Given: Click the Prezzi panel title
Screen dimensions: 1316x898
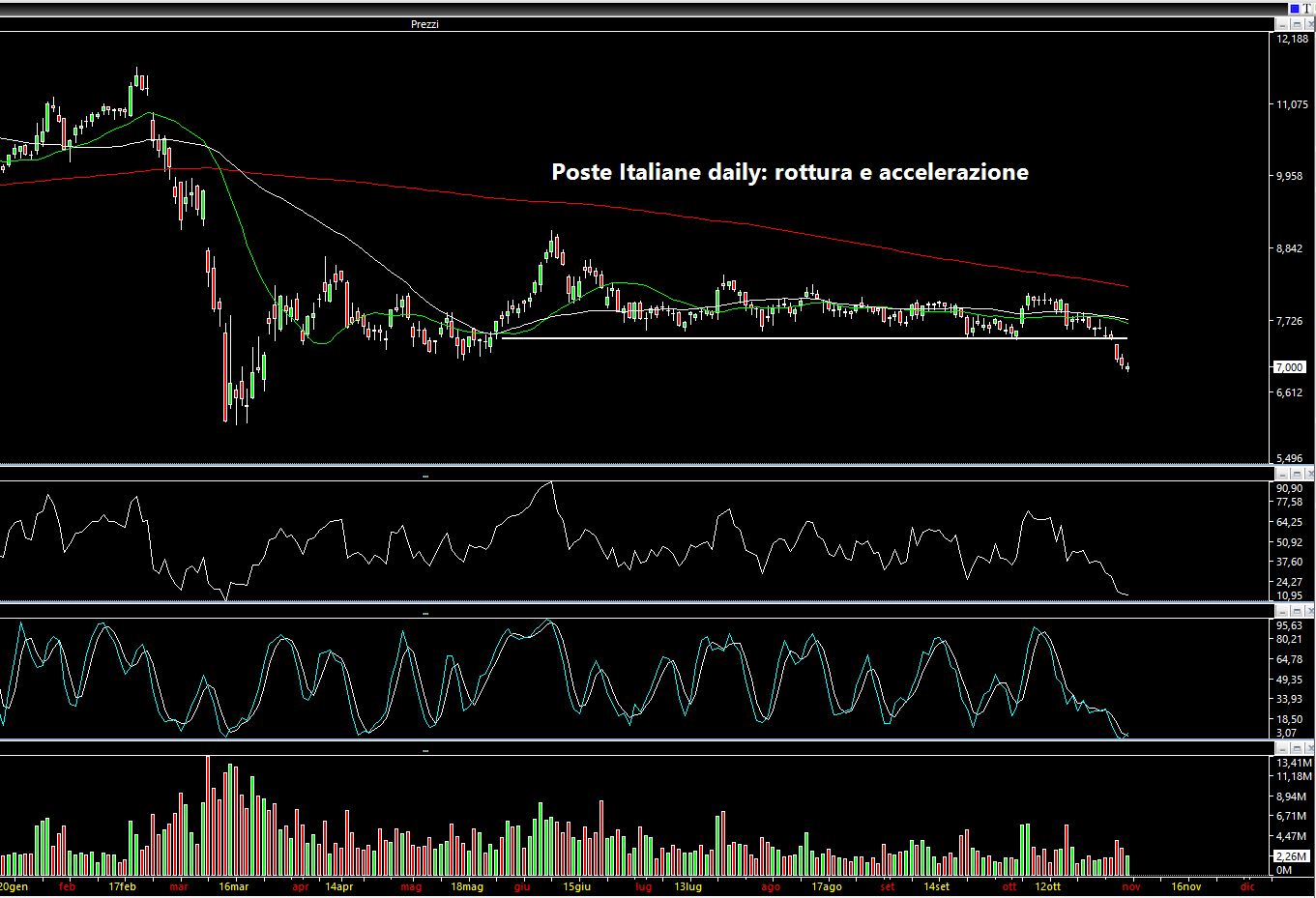Looking at the screenshot, I should coord(424,24).
